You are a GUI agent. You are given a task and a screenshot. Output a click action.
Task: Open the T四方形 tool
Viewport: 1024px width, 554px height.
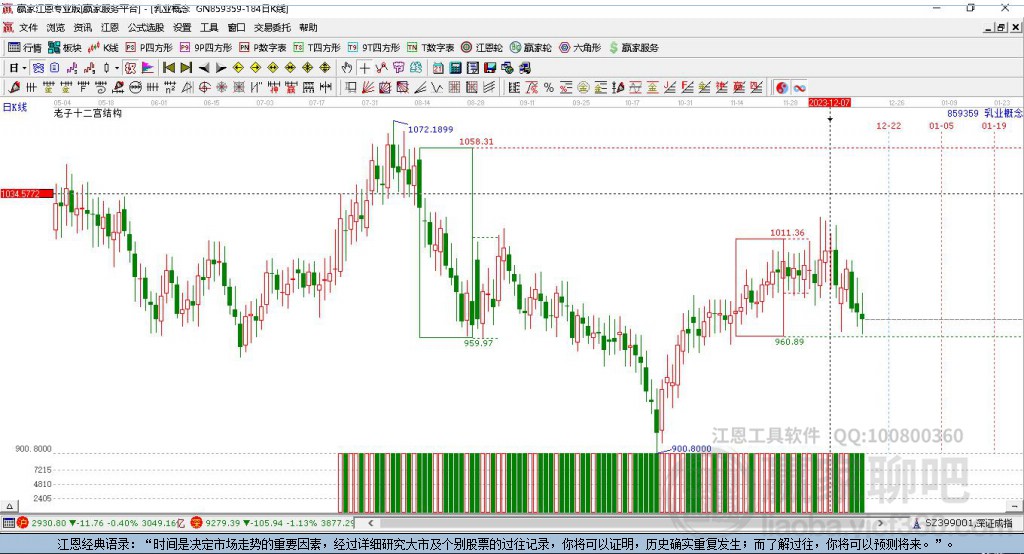tap(317, 48)
